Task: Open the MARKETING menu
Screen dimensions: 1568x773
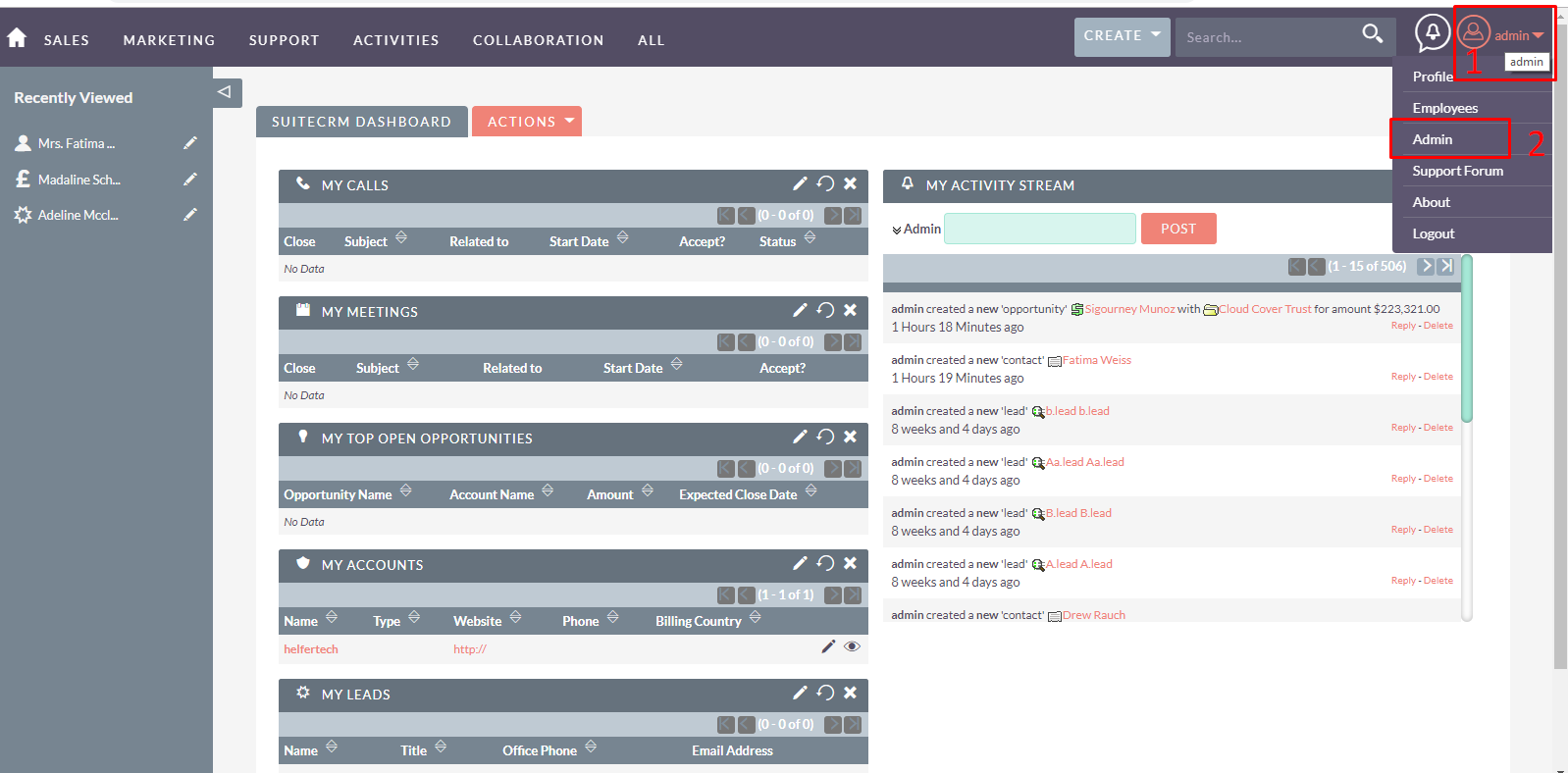Action: point(169,40)
